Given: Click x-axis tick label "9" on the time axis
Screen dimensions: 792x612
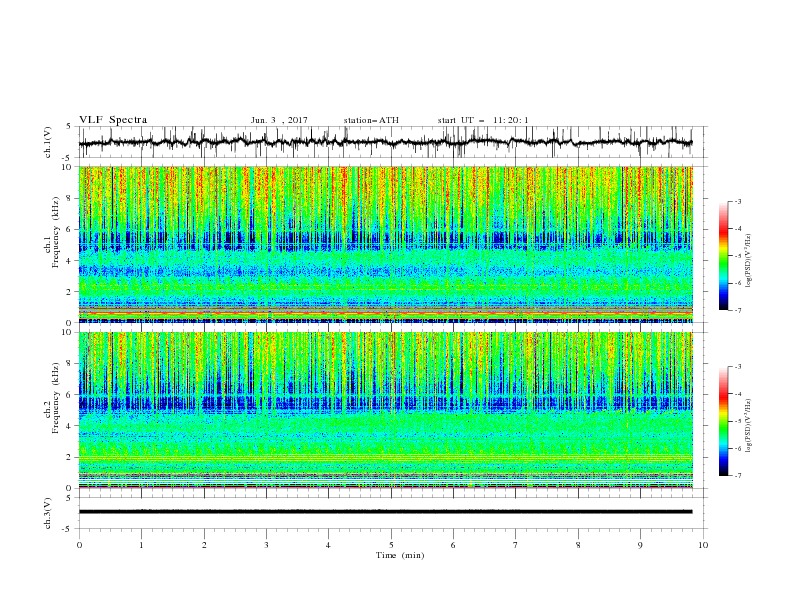Looking at the screenshot, I should pyautogui.click(x=640, y=545).
